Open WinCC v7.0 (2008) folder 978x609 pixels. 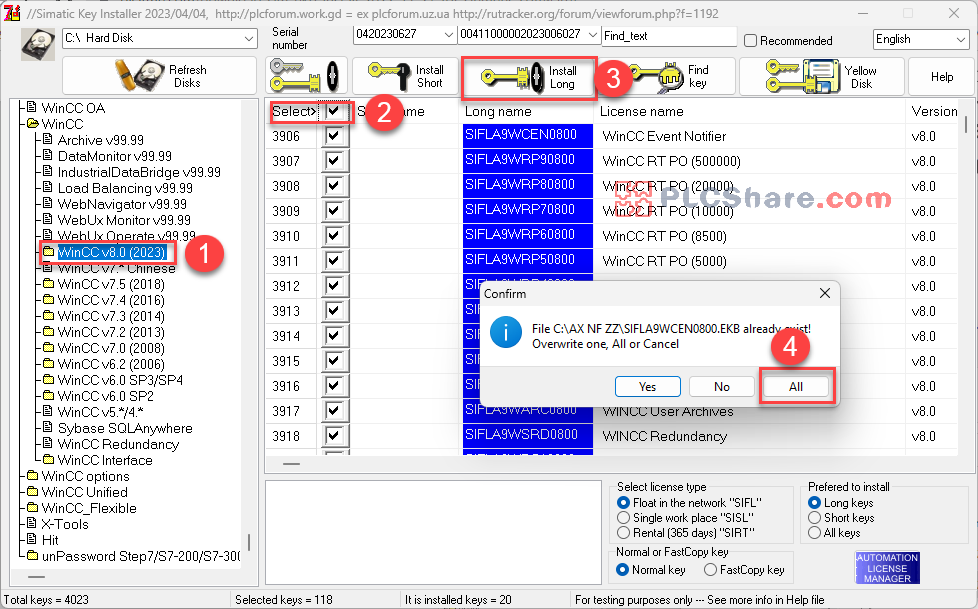pyautogui.click(x=111, y=348)
